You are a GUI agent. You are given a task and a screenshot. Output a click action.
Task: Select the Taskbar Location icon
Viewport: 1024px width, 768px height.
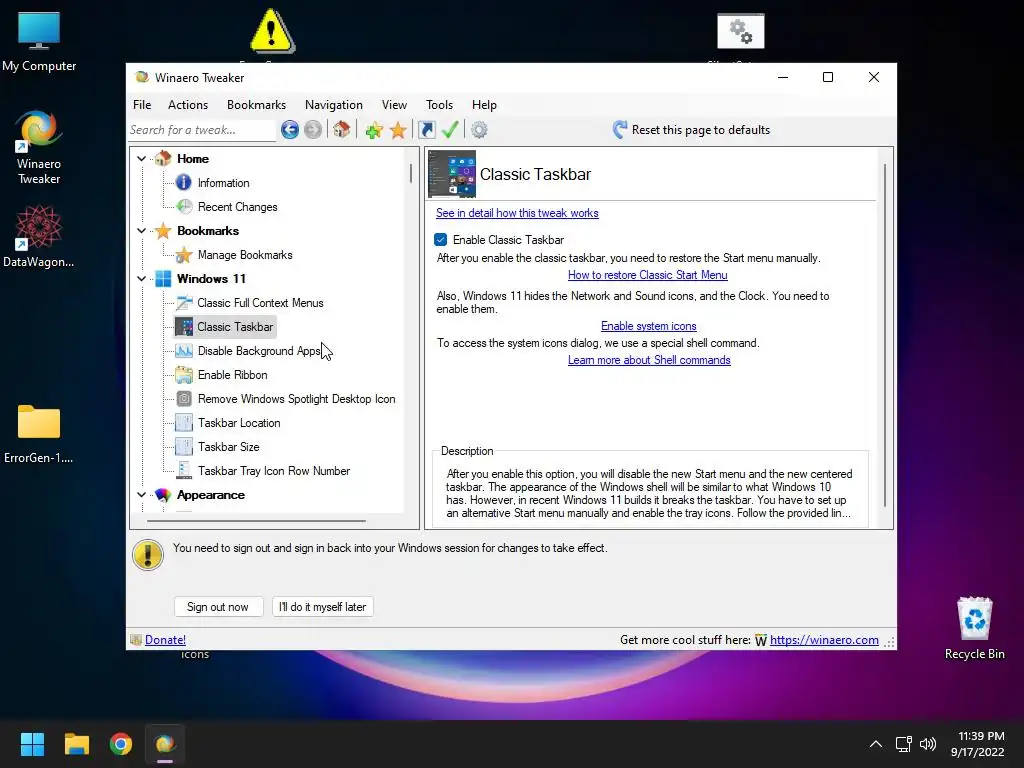click(x=184, y=423)
